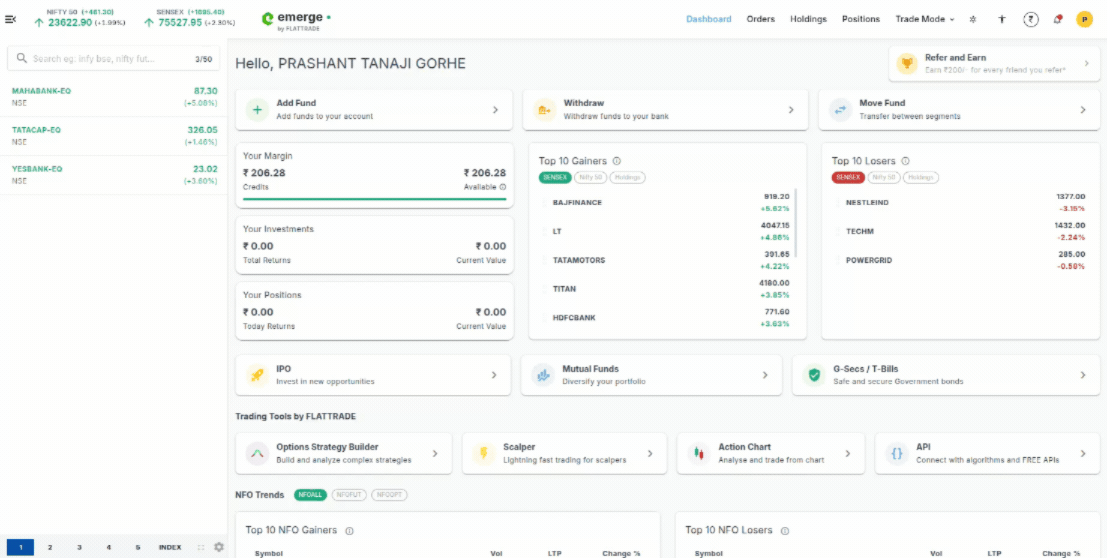Click the G-Secs / T-Bills chevron
The width and height of the screenshot is (1107, 558).
[x=1083, y=375]
